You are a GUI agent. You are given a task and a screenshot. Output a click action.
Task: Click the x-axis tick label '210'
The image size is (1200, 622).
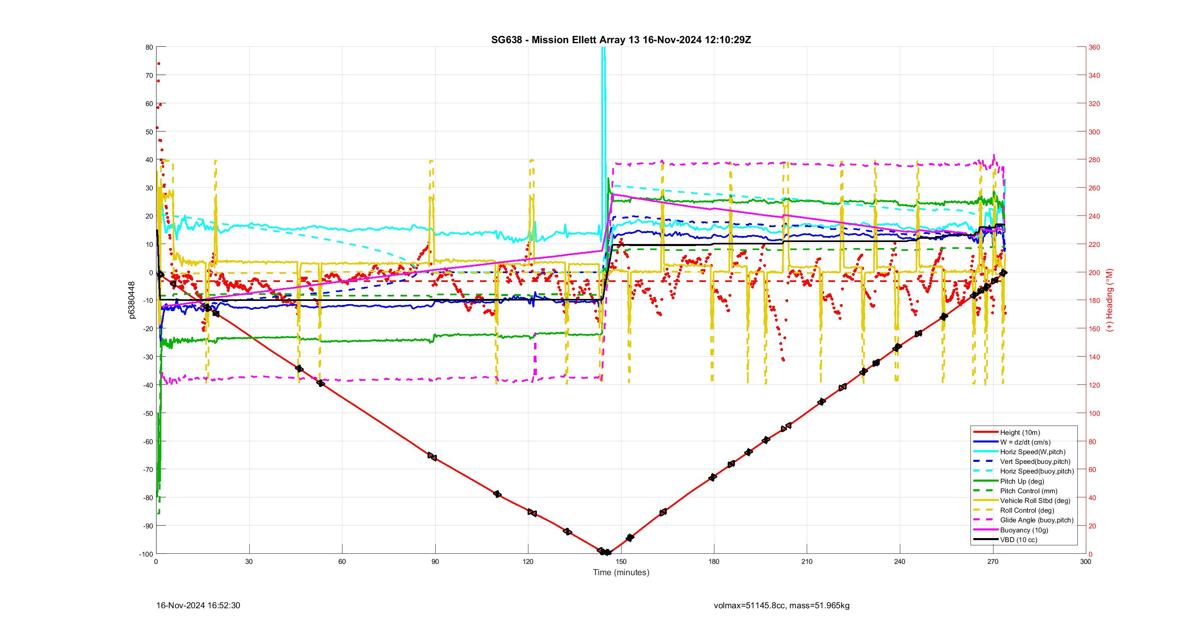[x=807, y=562]
